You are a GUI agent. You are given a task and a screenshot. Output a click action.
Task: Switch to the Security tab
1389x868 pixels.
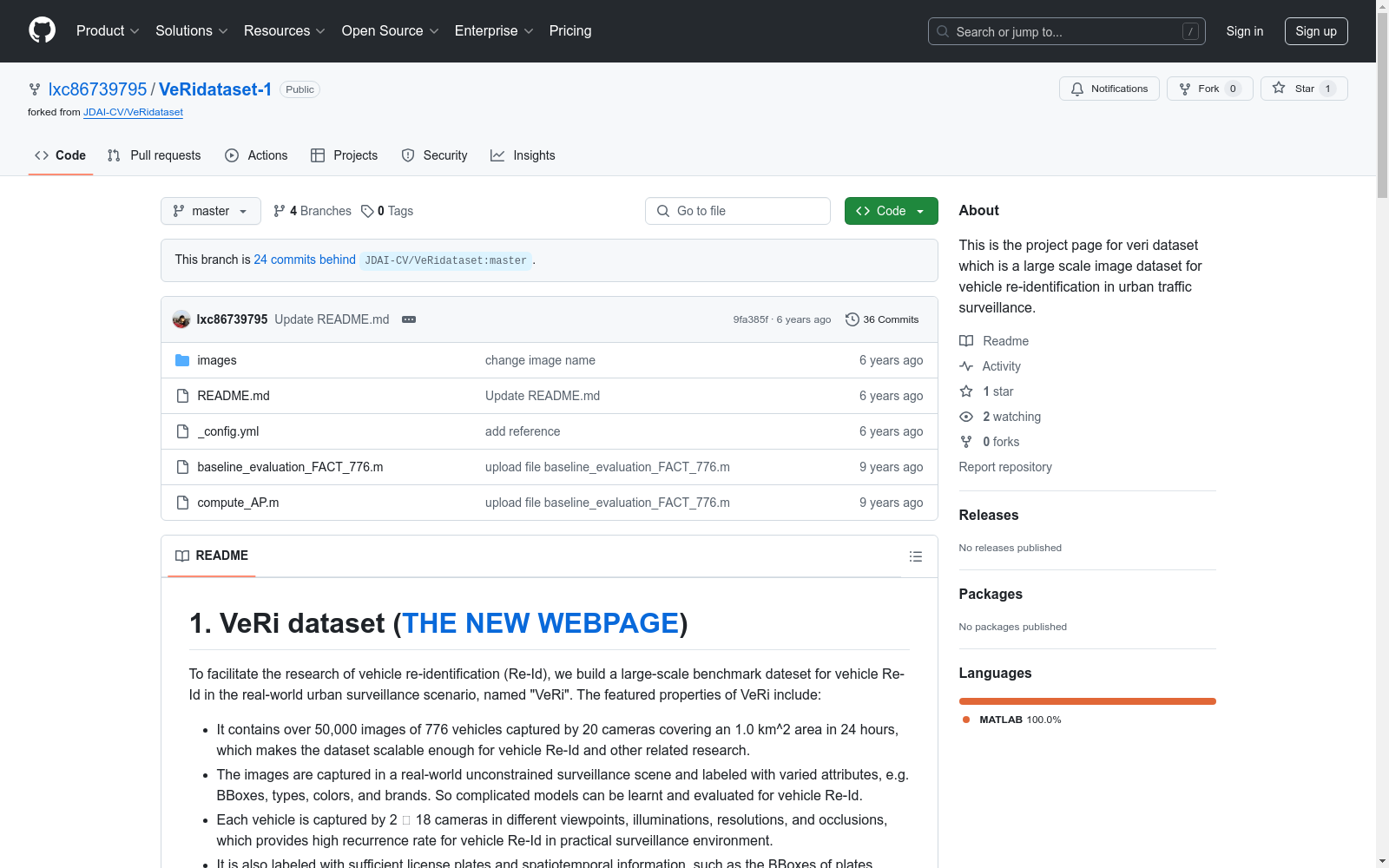point(435,155)
